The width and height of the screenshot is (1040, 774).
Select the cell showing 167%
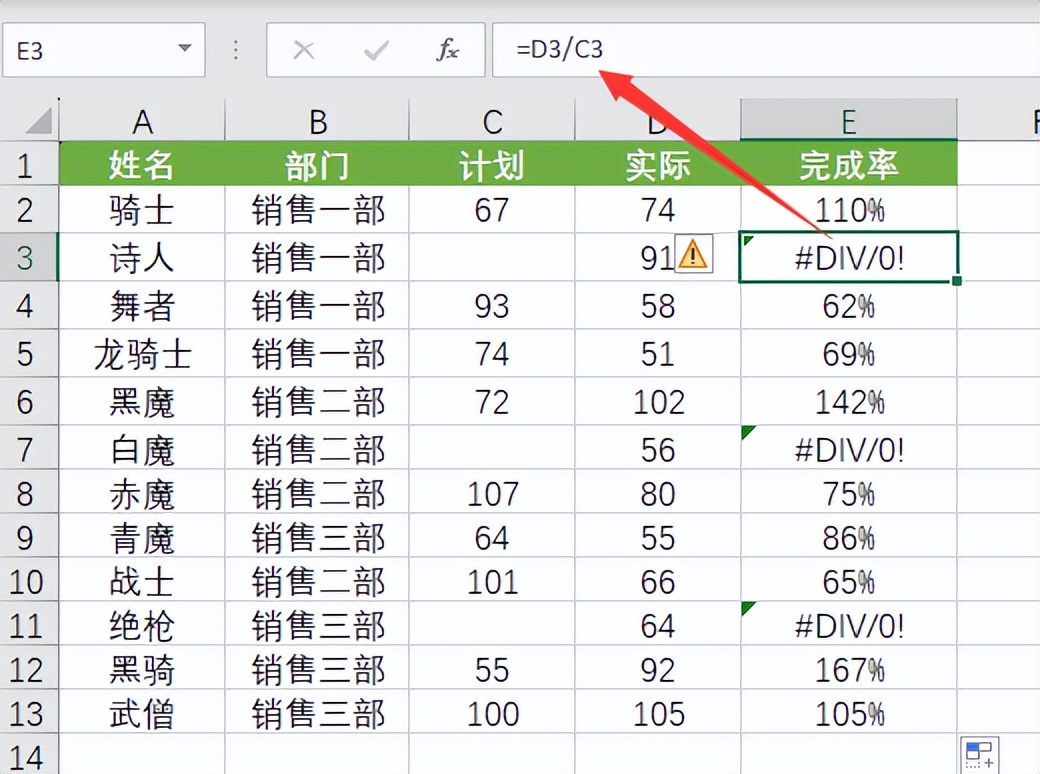tap(848, 670)
